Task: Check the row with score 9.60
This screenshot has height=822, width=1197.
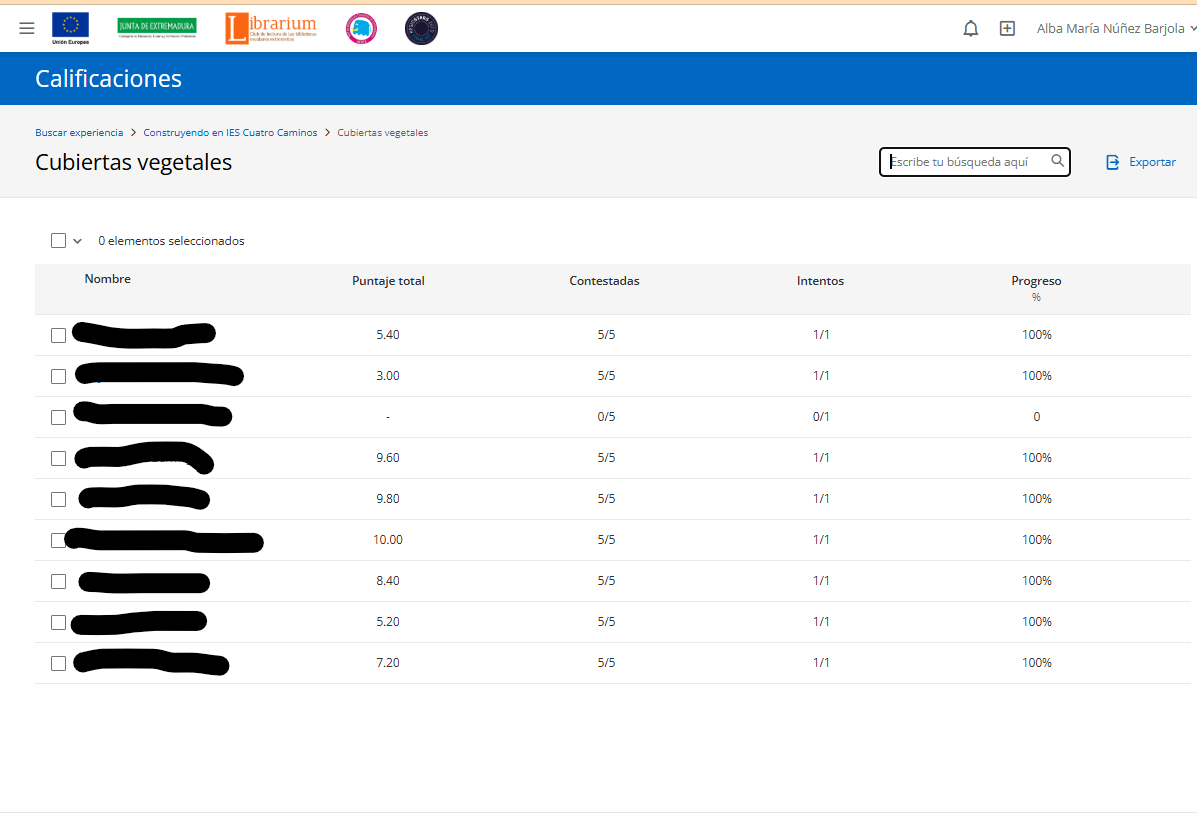Action: point(58,458)
